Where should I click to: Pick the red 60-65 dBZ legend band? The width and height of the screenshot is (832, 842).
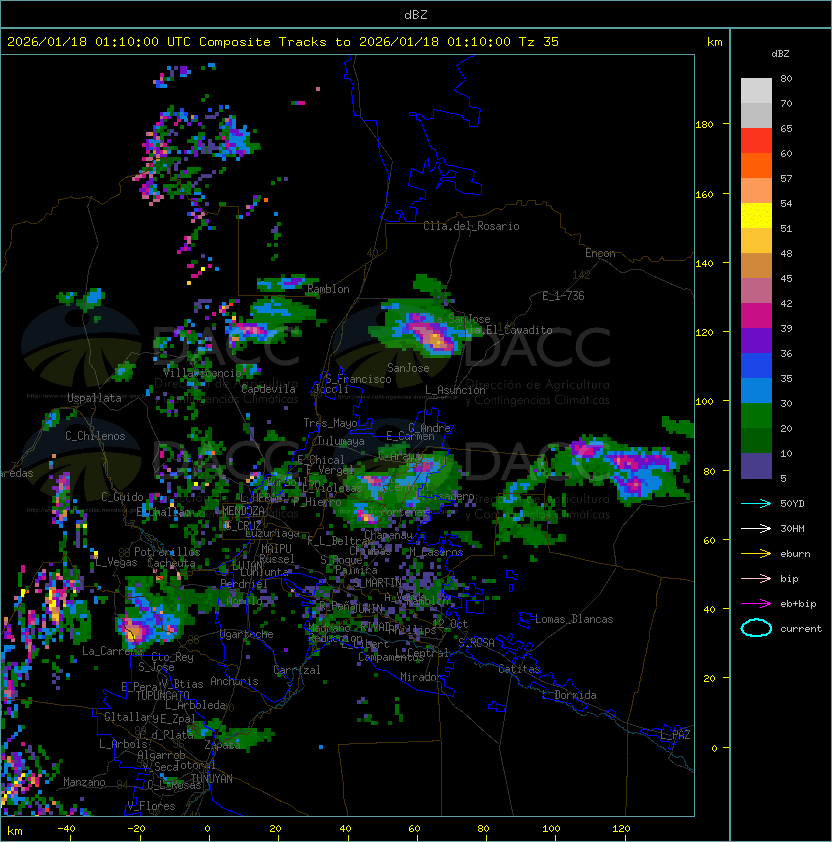coord(756,141)
